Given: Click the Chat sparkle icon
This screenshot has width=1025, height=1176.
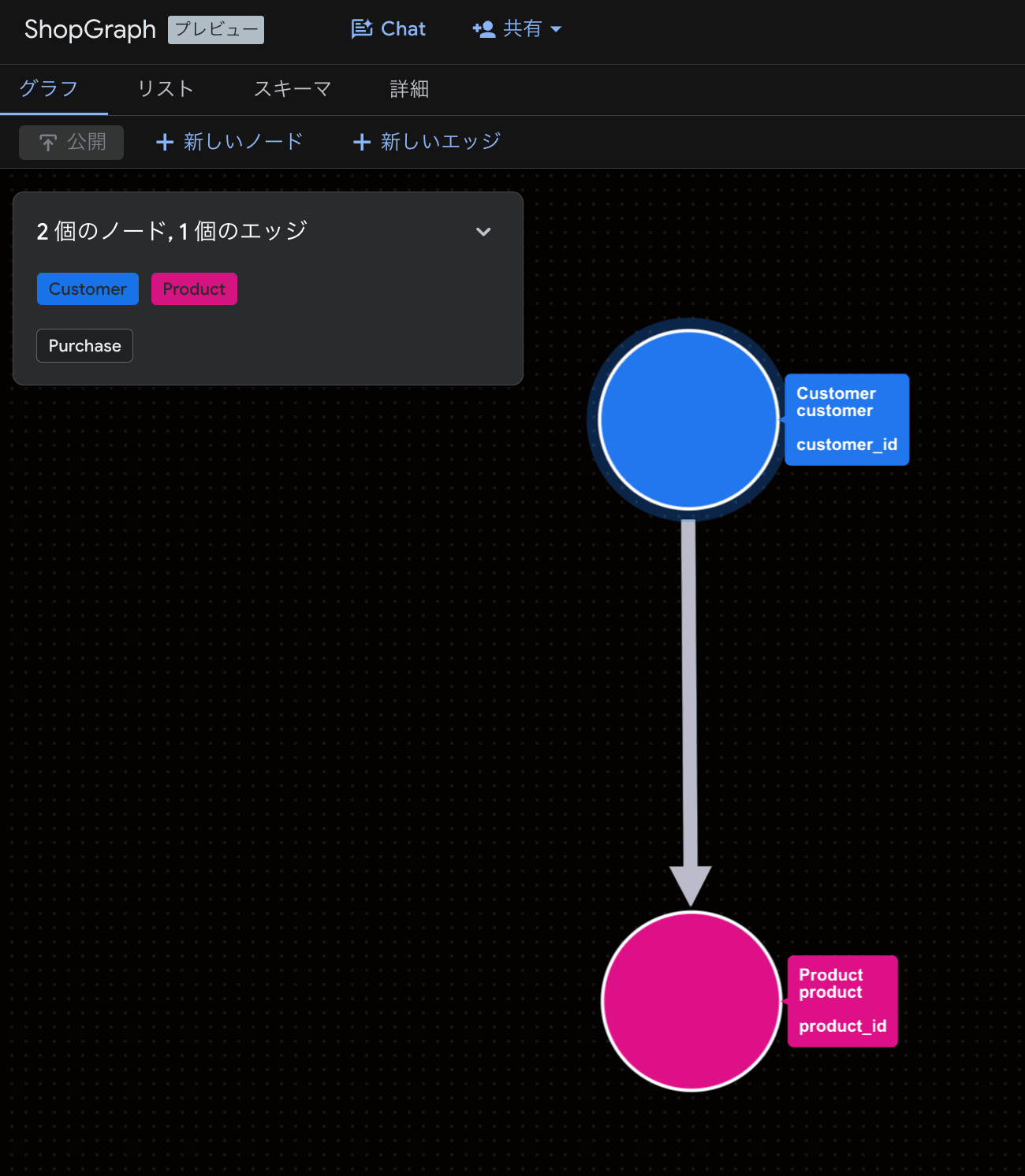Looking at the screenshot, I should pos(362,29).
